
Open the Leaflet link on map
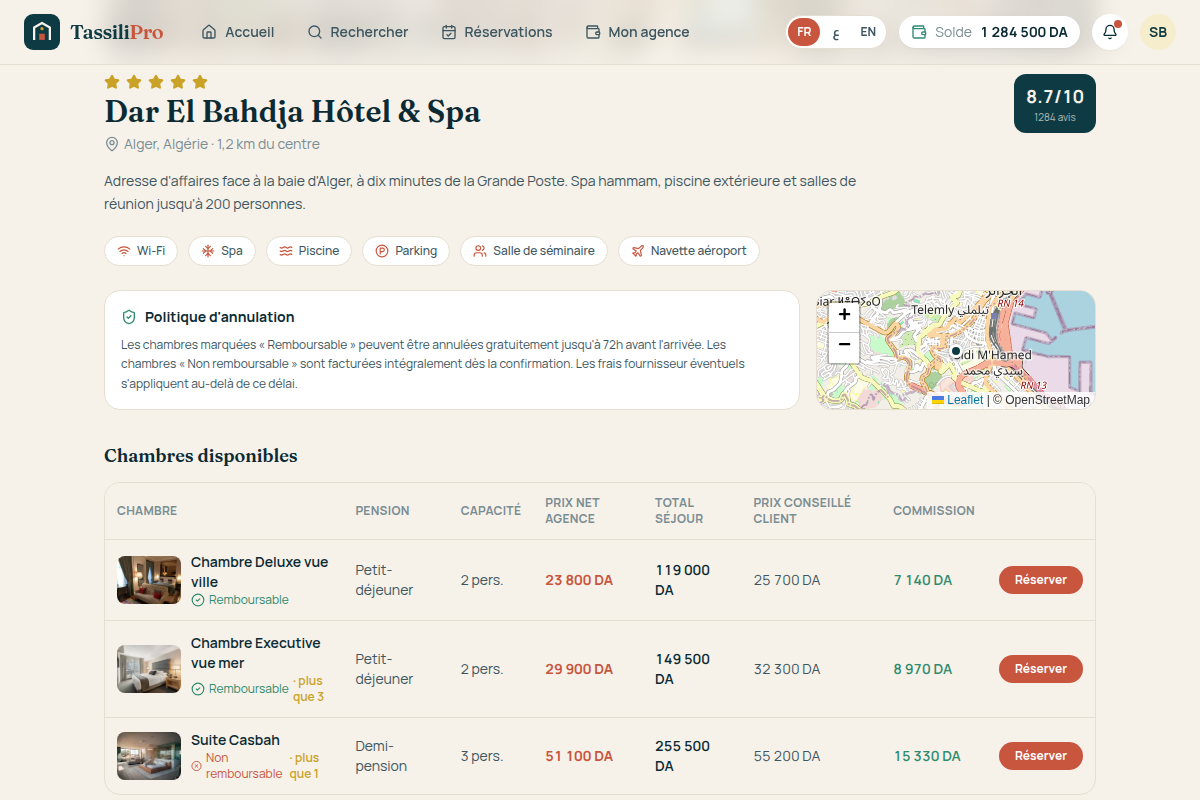958,400
